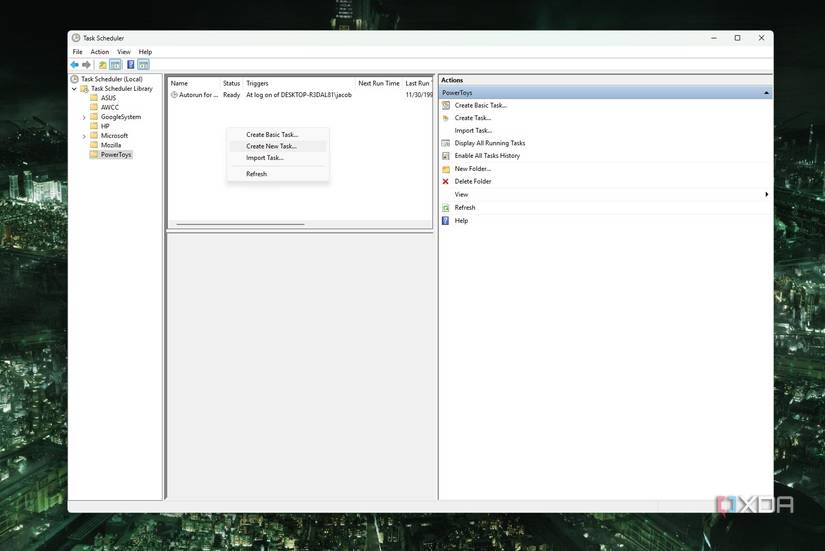Image resolution: width=825 pixels, height=551 pixels.
Task: Click the Up one level folder icon
Action: [x=102, y=65]
